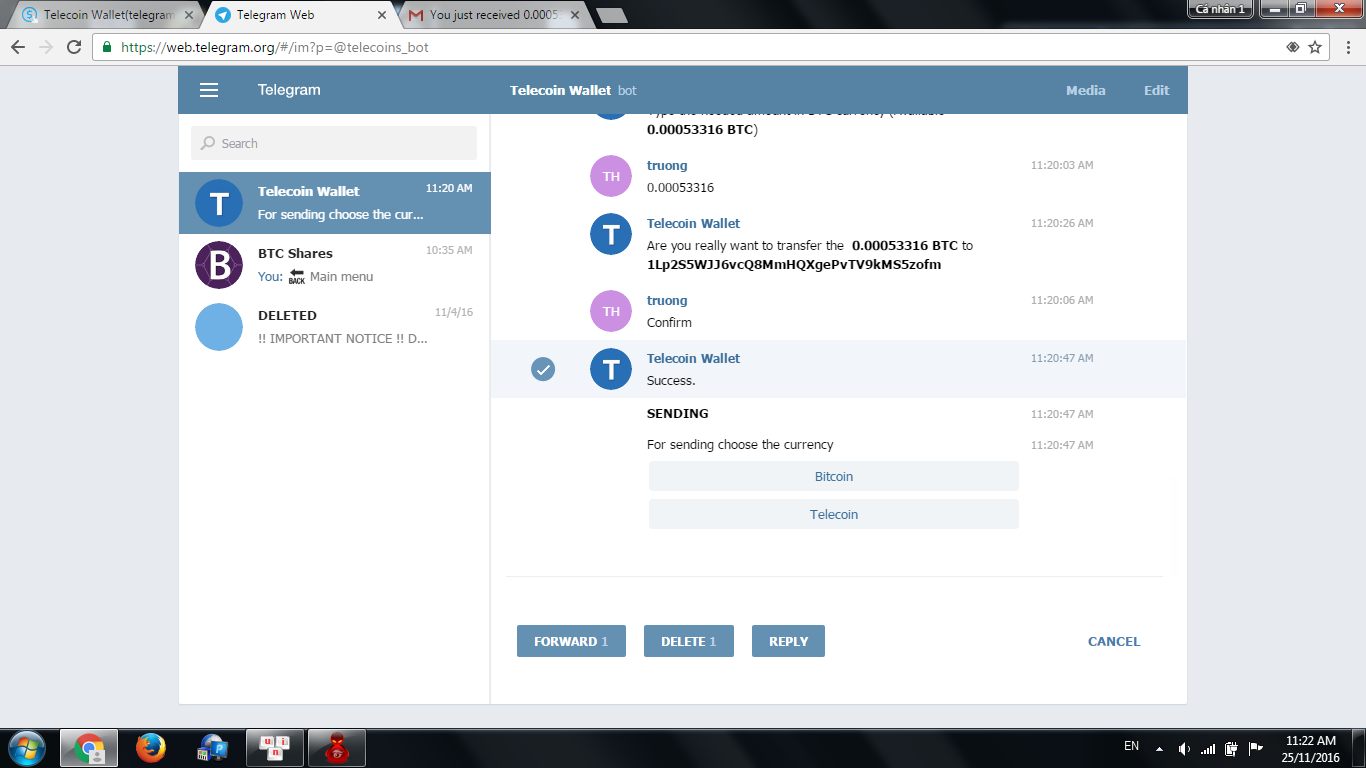Open the Media link in the chat header

pos(1085,90)
